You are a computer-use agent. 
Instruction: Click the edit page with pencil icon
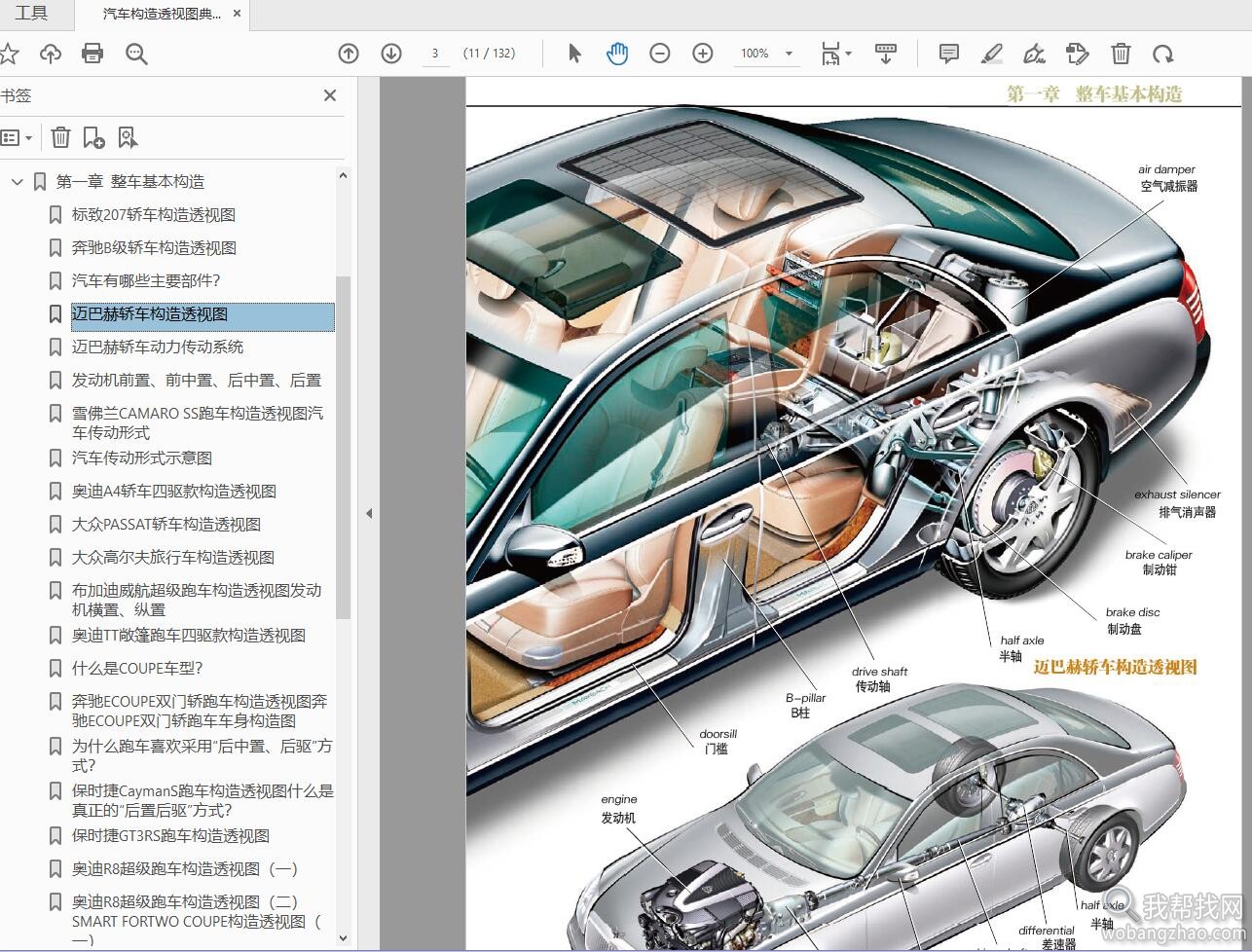(1078, 54)
